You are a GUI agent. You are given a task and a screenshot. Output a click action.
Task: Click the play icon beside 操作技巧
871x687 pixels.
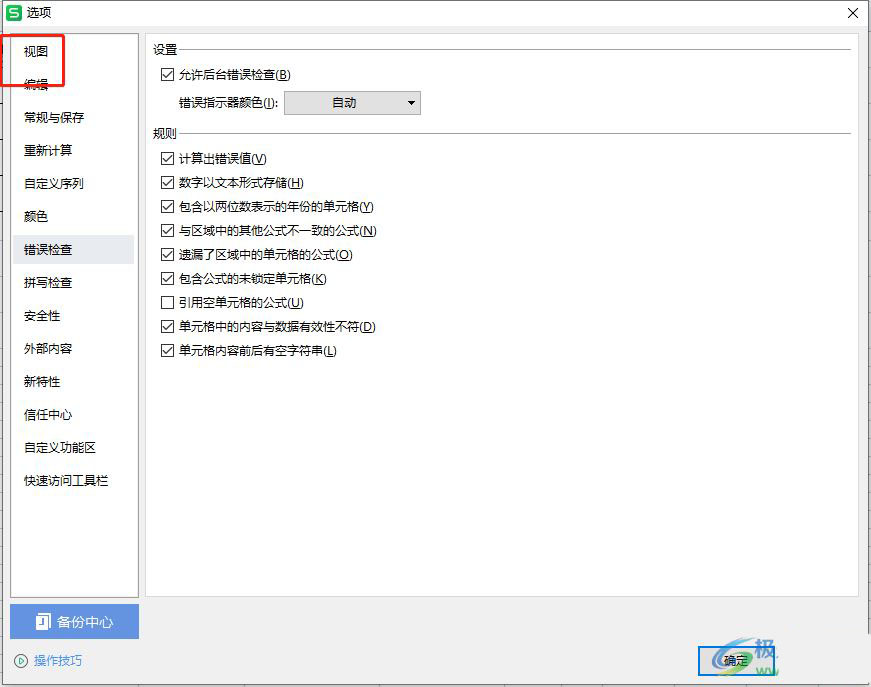[21, 661]
